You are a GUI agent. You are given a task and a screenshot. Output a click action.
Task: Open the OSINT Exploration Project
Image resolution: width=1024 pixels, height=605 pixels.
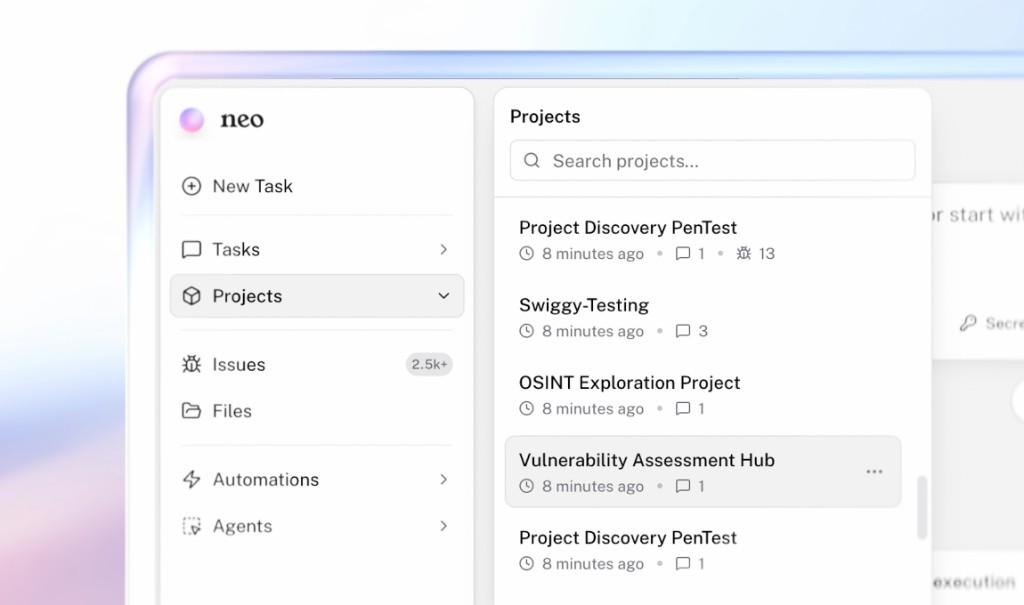[703, 395]
